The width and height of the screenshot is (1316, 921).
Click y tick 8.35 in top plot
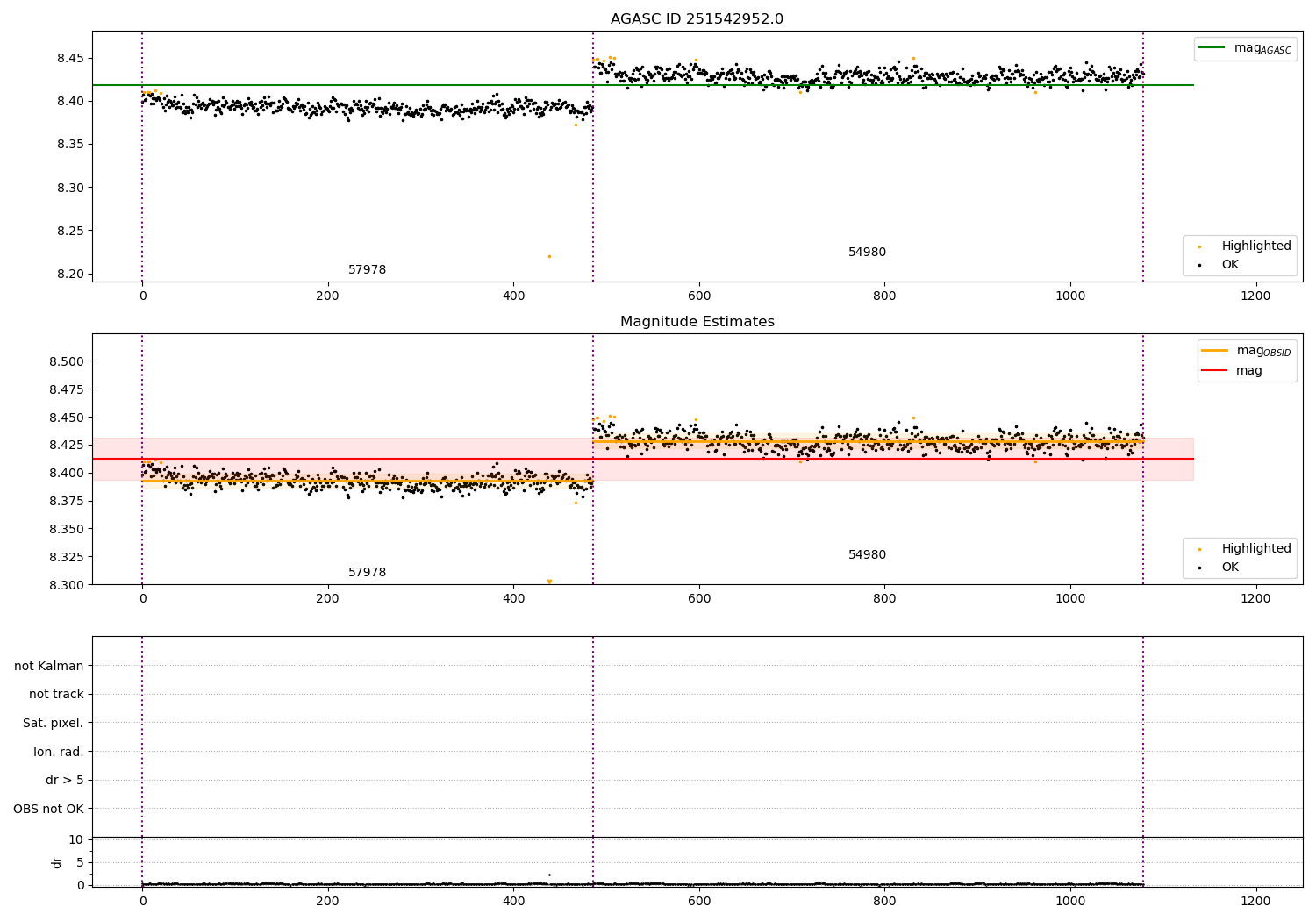(x=69, y=145)
